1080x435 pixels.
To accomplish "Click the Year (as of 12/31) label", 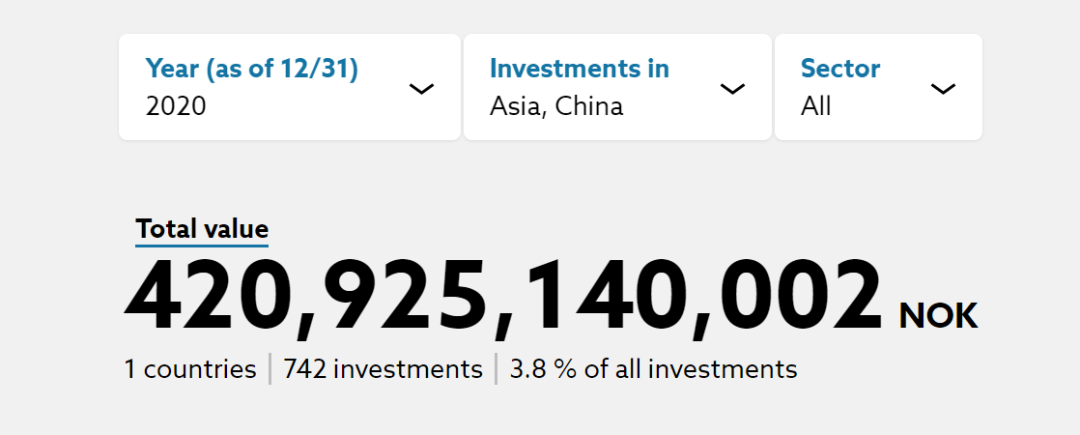I will 252,69.
